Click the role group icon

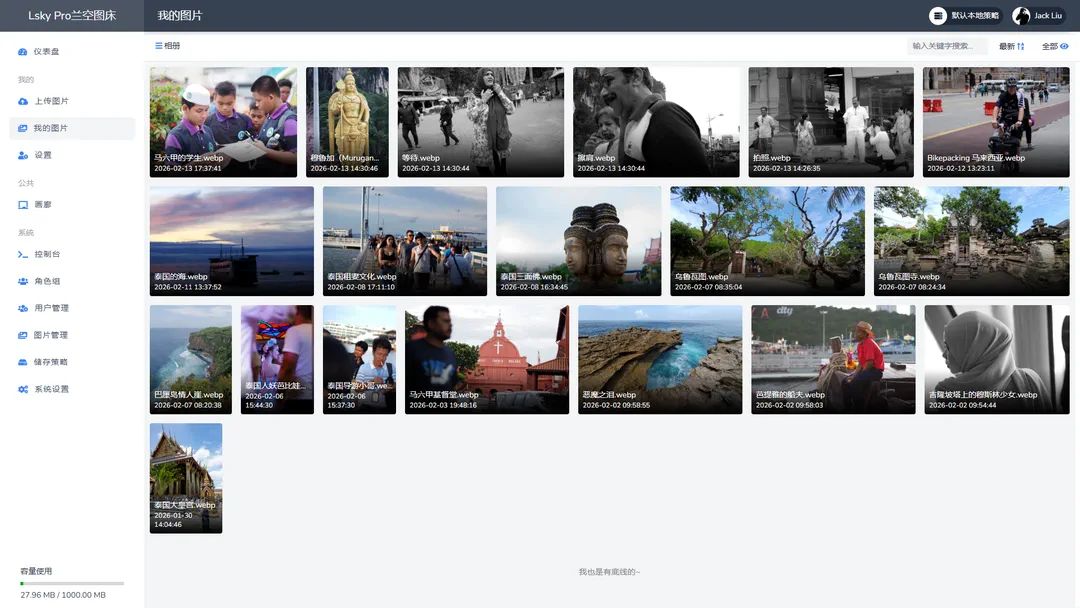pyautogui.click(x=23, y=282)
